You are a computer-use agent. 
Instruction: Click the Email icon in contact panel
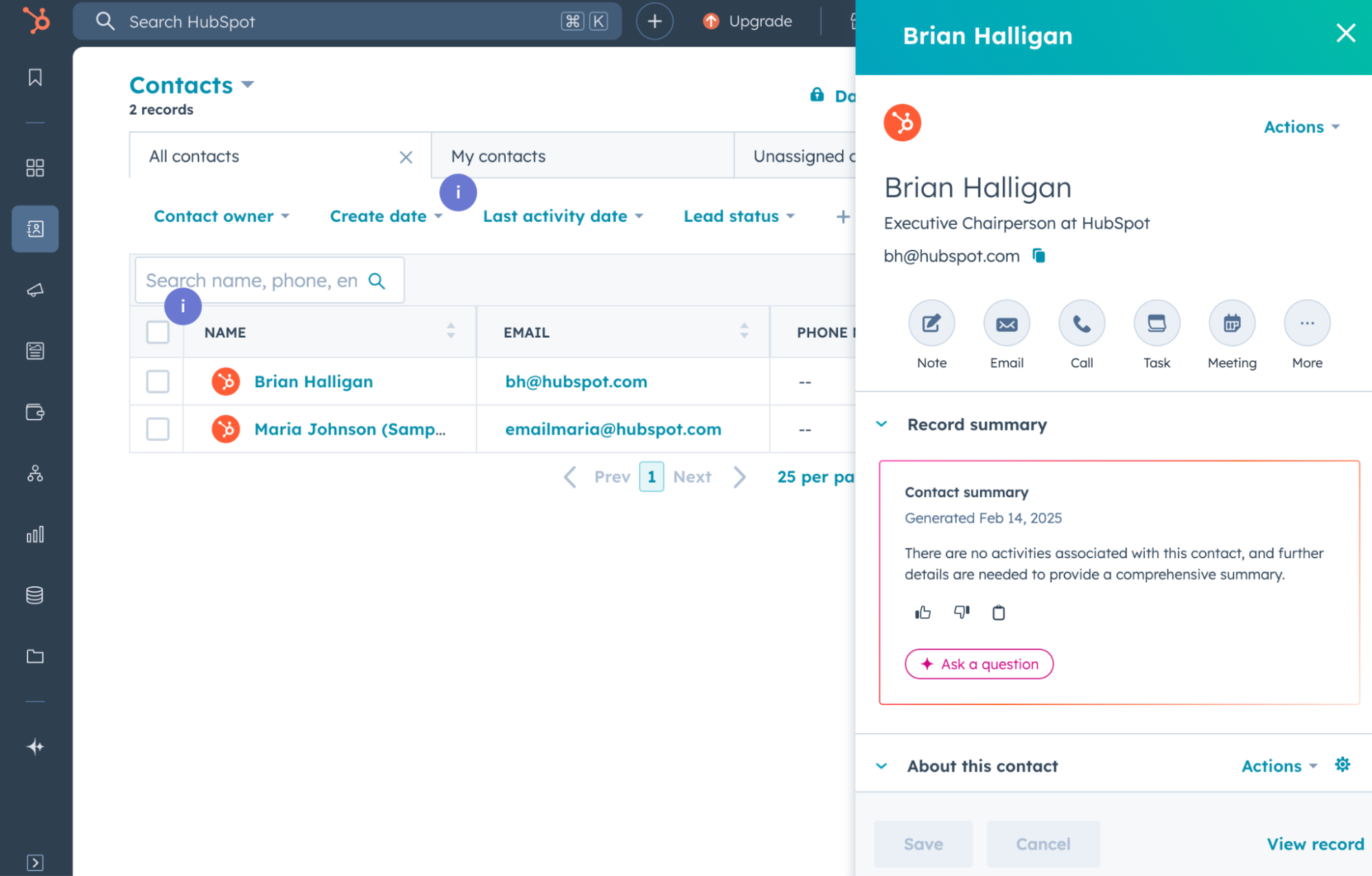coord(1006,323)
